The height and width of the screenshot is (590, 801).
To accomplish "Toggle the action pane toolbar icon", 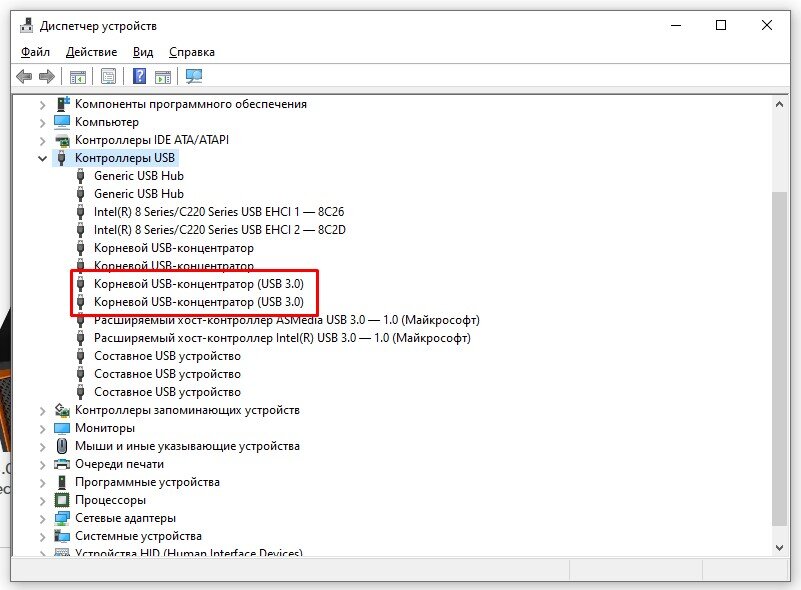I will (163, 77).
